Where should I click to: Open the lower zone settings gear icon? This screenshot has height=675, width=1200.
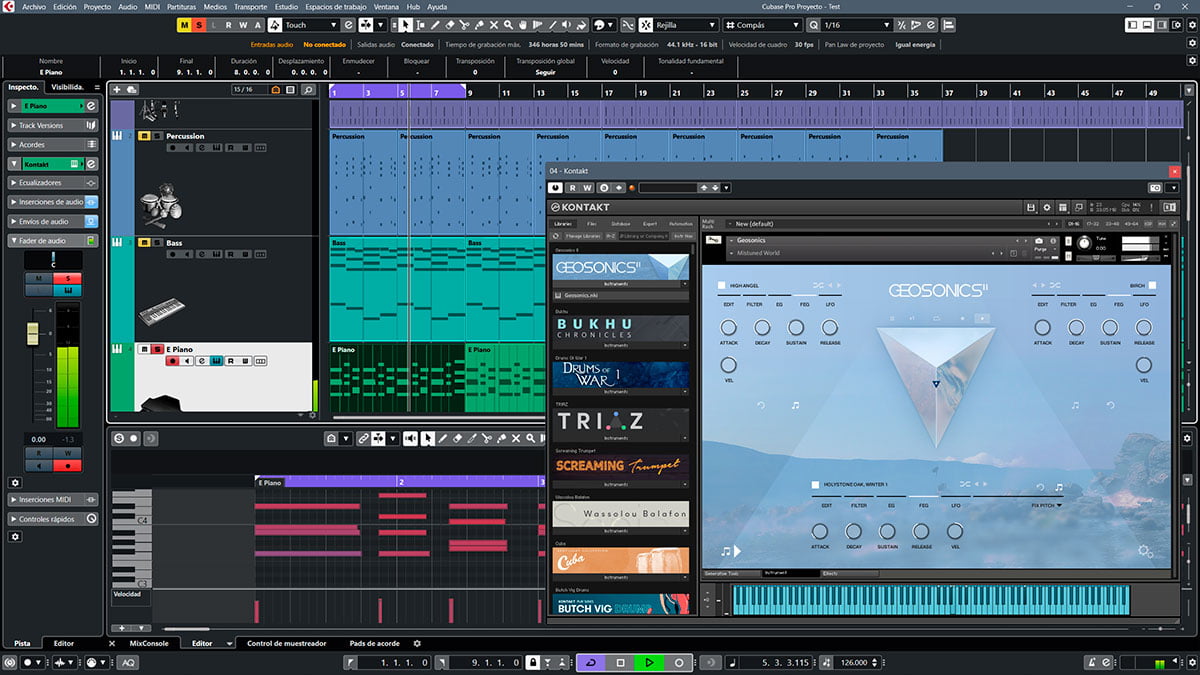(x=418, y=643)
